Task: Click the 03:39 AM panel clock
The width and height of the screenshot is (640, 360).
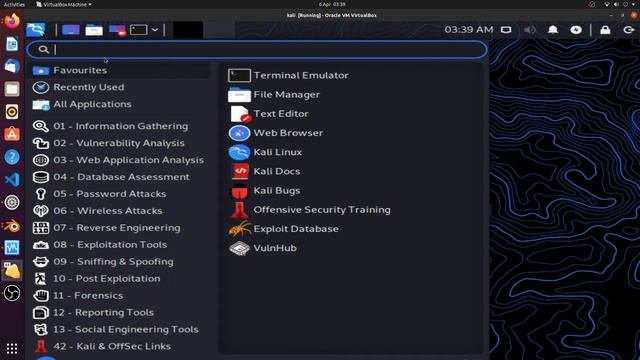Action: point(469,30)
